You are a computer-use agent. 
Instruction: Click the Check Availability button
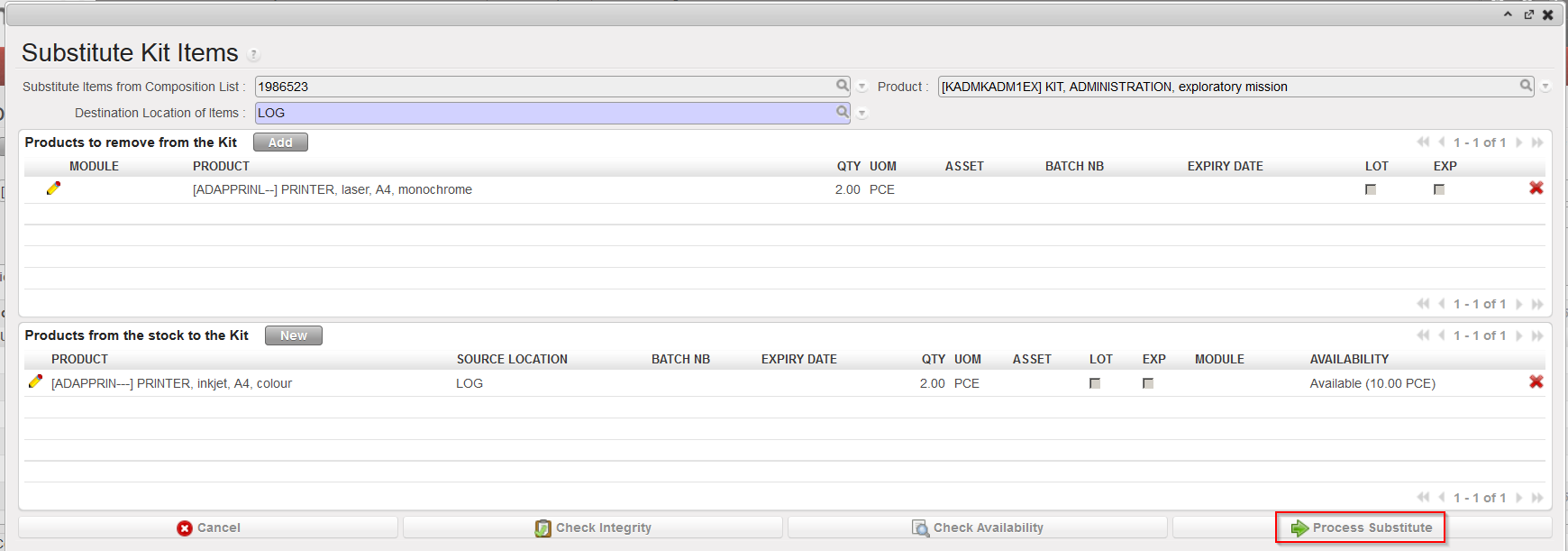click(x=977, y=528)
